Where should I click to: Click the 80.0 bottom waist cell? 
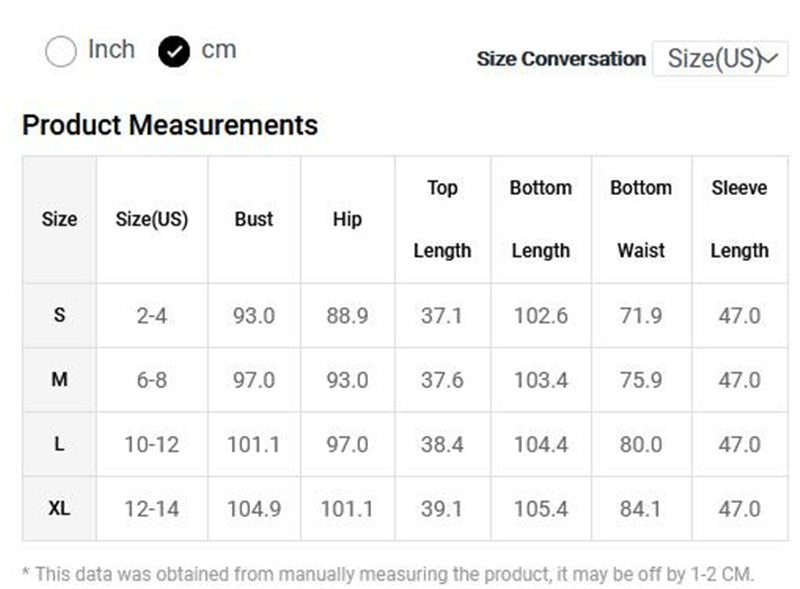[x=640, y=444]
